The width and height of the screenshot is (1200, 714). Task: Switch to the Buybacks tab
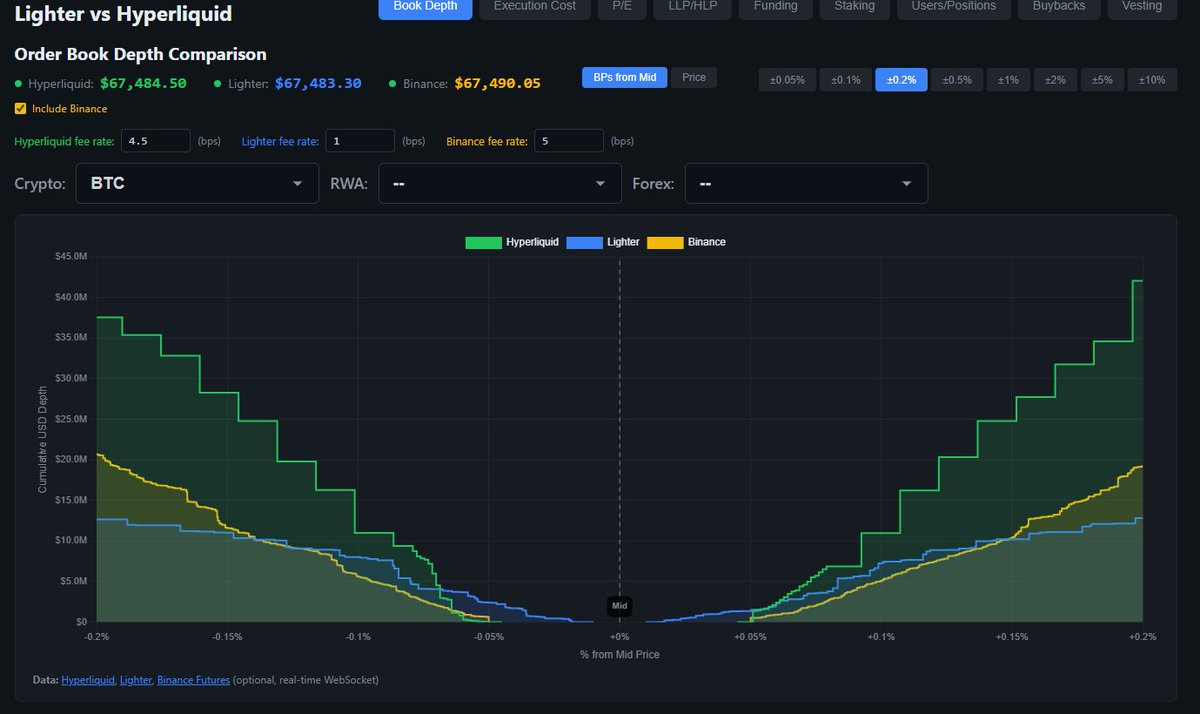pyautogui.click(x=1058, y=7)
